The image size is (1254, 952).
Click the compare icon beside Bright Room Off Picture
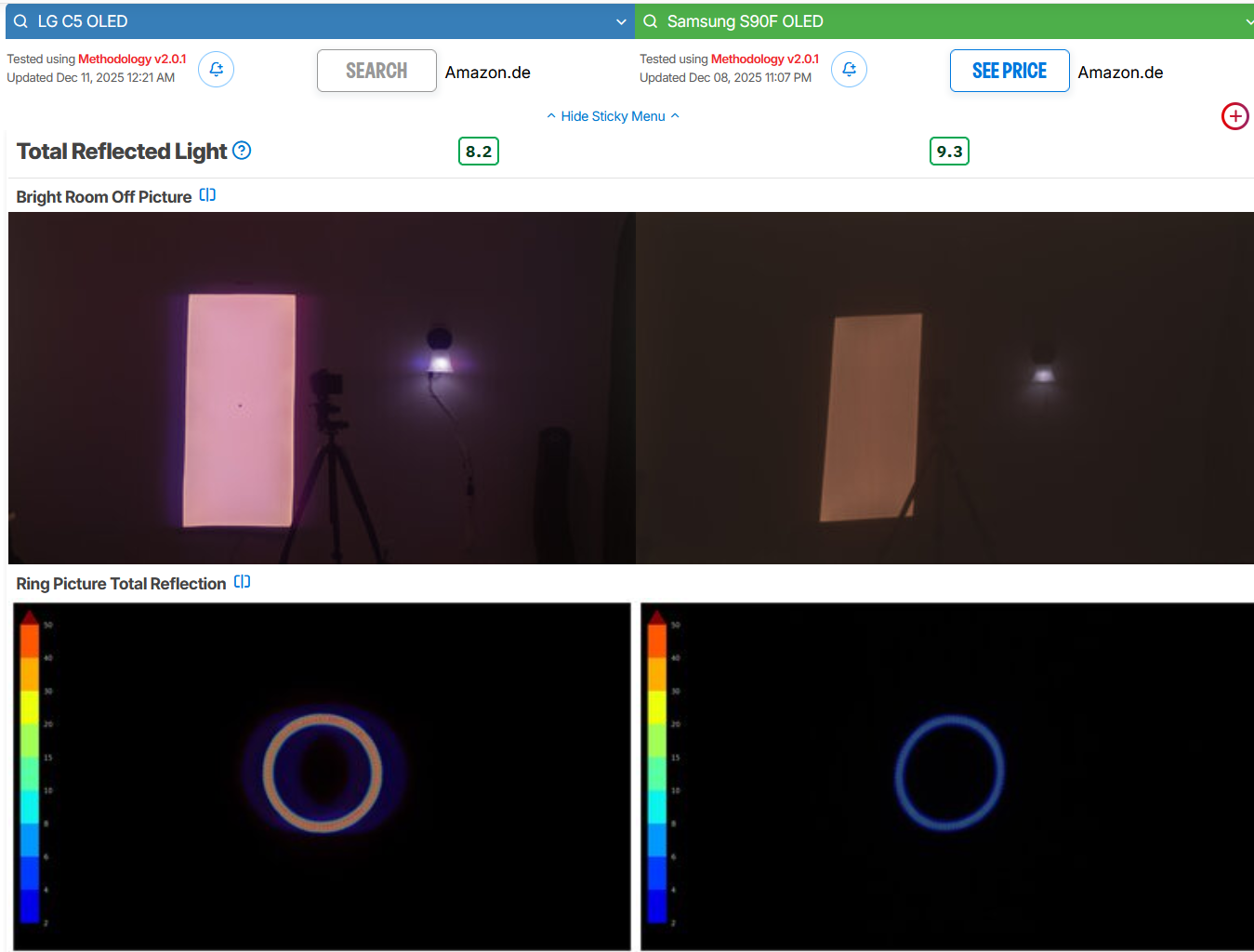point(207,195)
